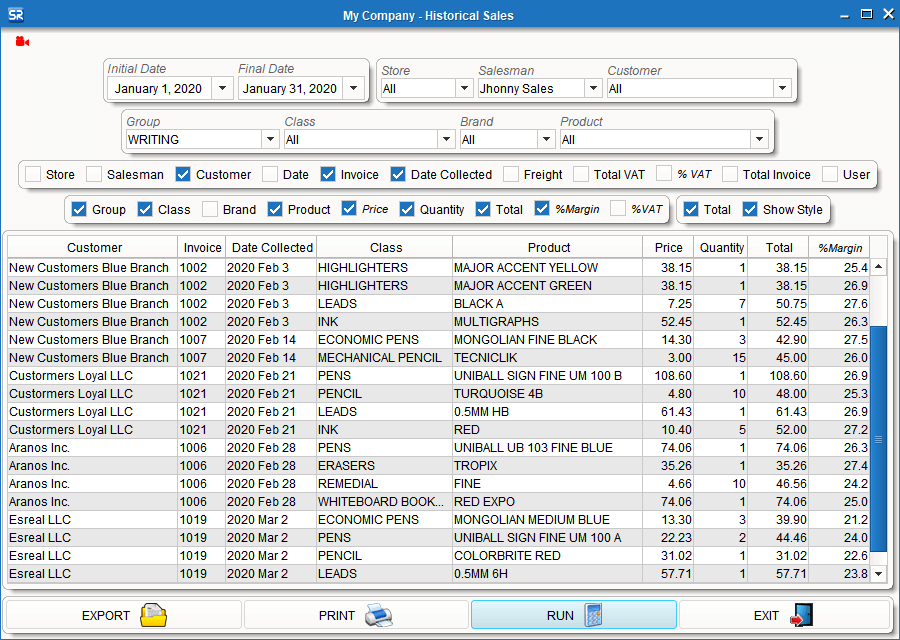Viewport: 900px width, 640px height.
Task: Click the MECHANICAL PENCIL class cell
Action: [x=385, y=358]
